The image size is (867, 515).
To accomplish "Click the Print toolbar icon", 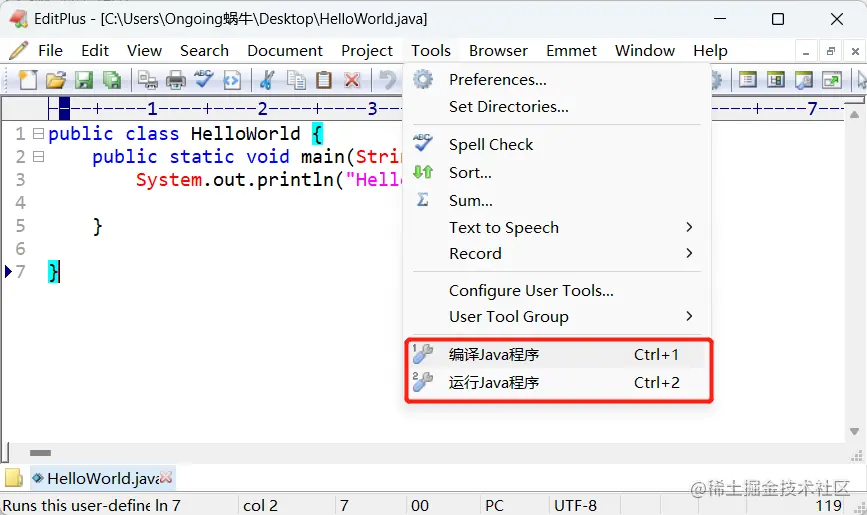I will 176,80.
